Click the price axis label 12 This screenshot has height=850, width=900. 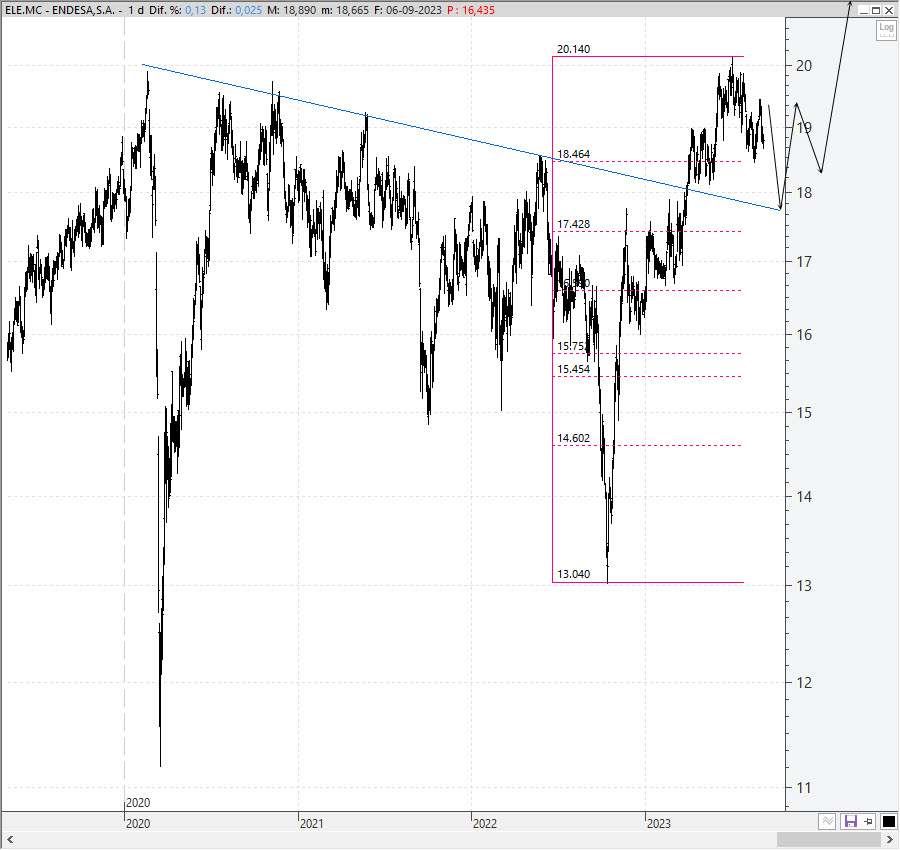coord(804,682)
